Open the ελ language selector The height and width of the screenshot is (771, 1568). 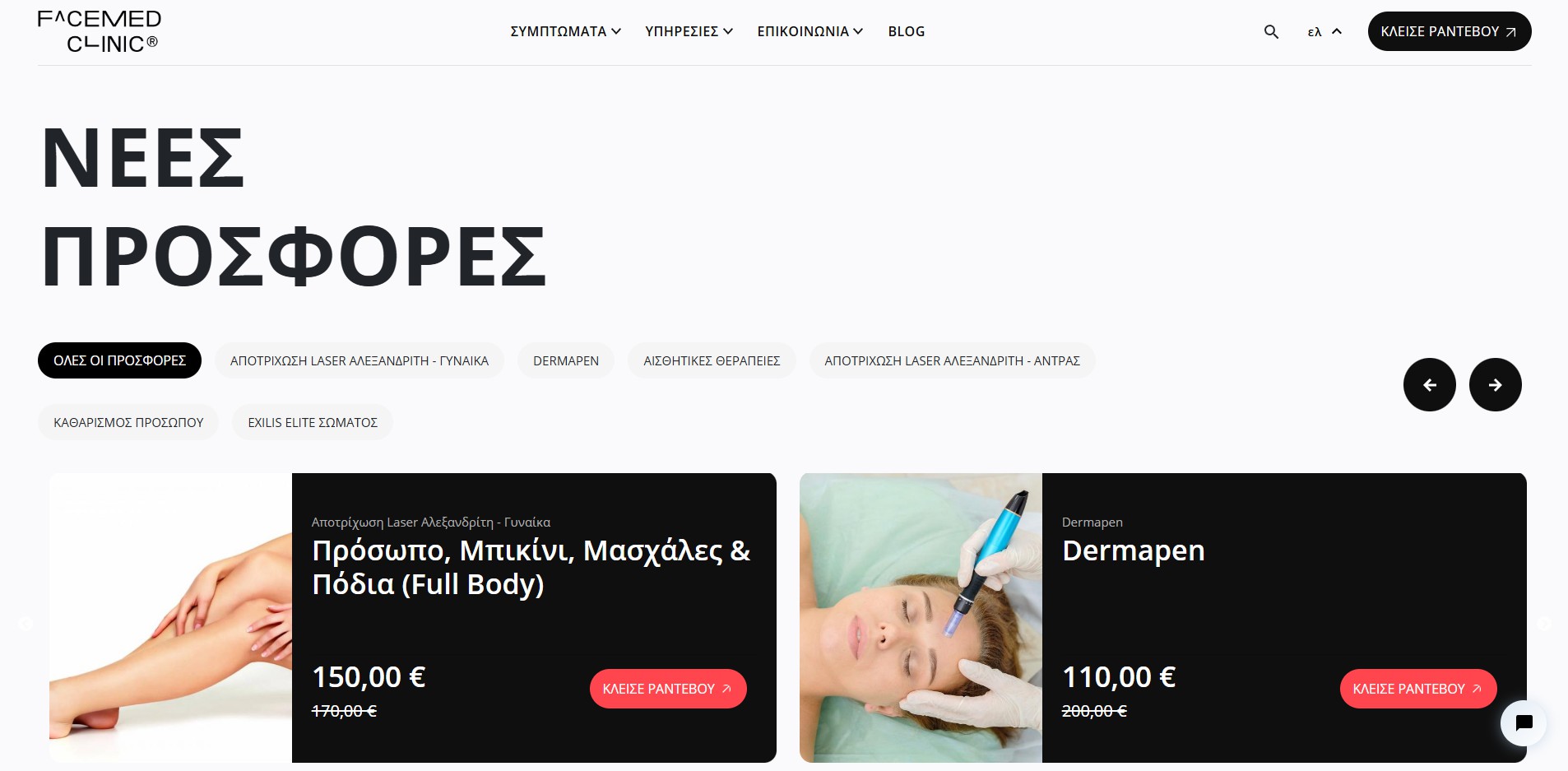[1324, 31]
